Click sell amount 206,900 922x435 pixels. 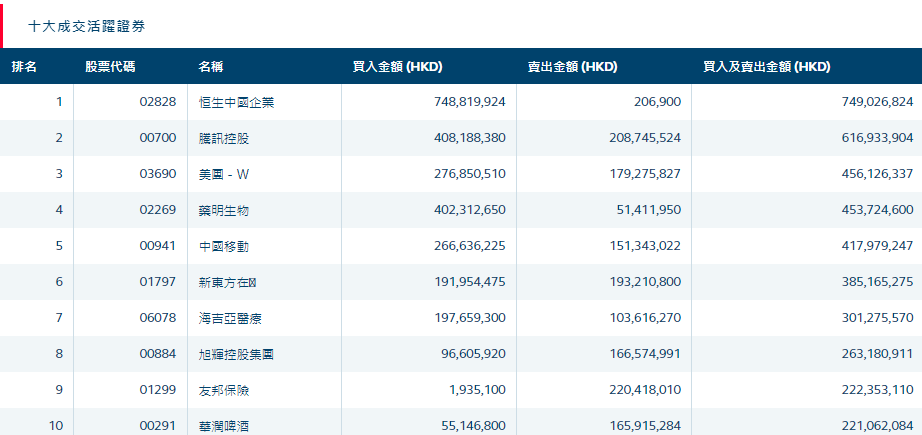point(659,102)
